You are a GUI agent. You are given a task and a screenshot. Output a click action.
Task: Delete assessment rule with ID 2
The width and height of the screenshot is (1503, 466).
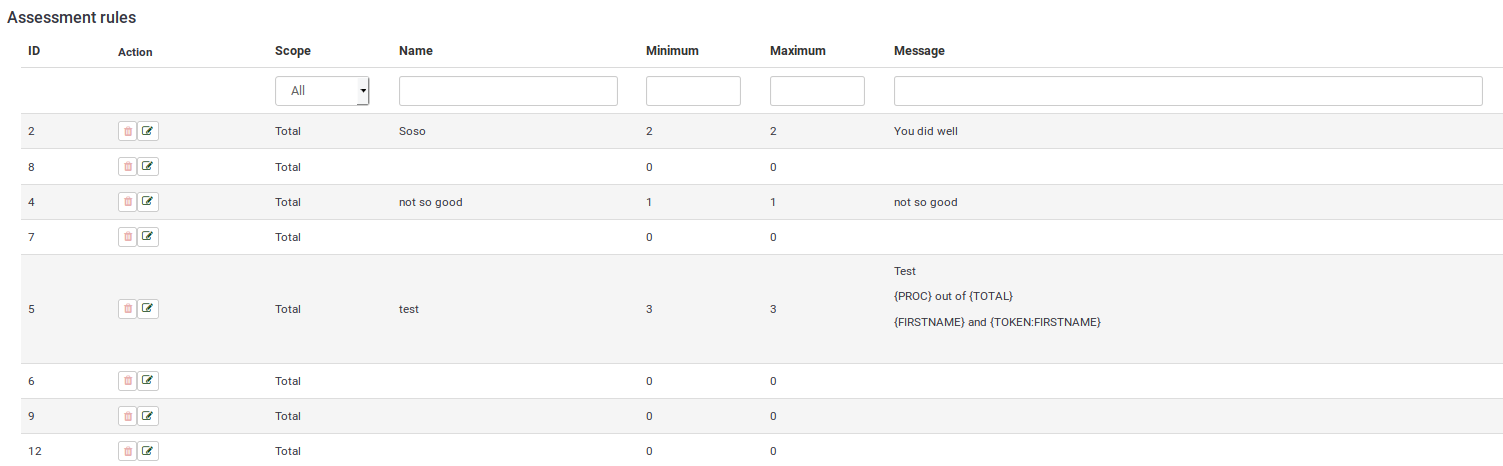127,131
